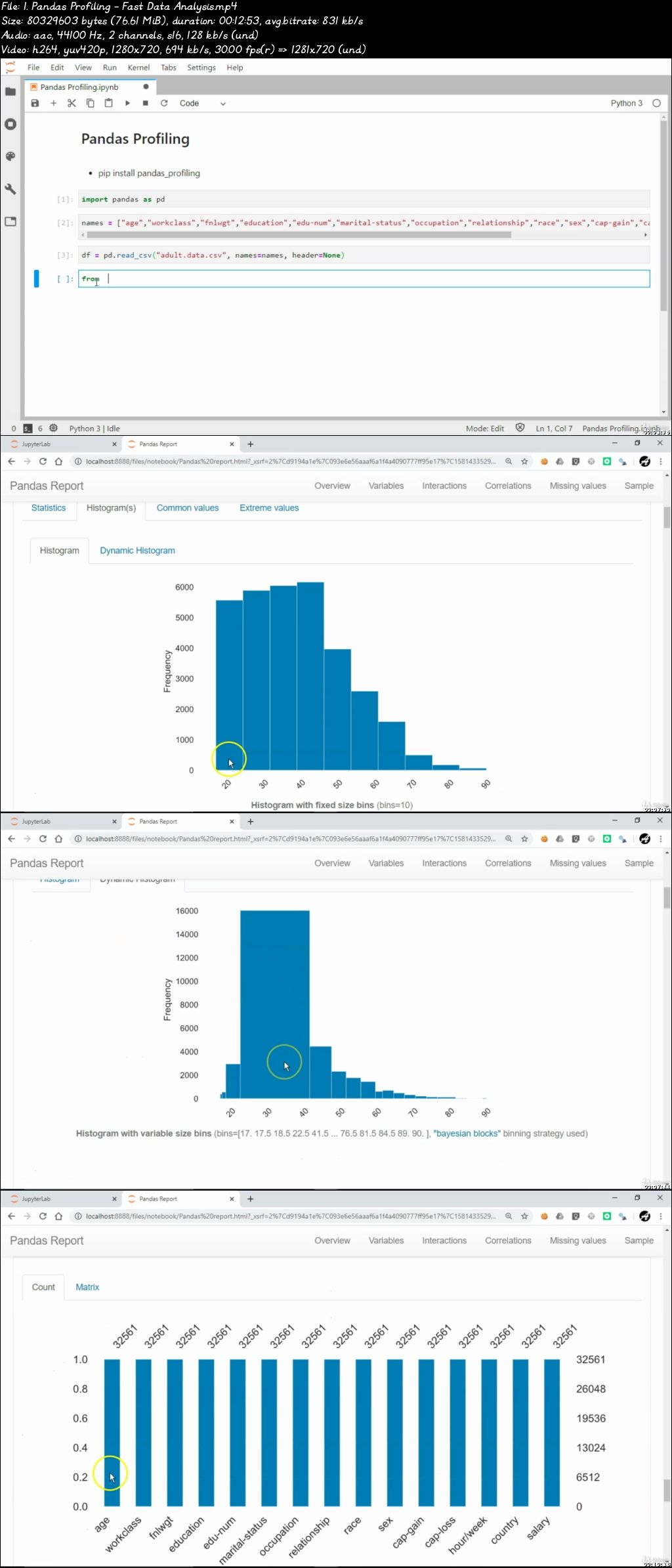Open the File menu
Viewport: 672px width, 1568px height.
(33, 68)
